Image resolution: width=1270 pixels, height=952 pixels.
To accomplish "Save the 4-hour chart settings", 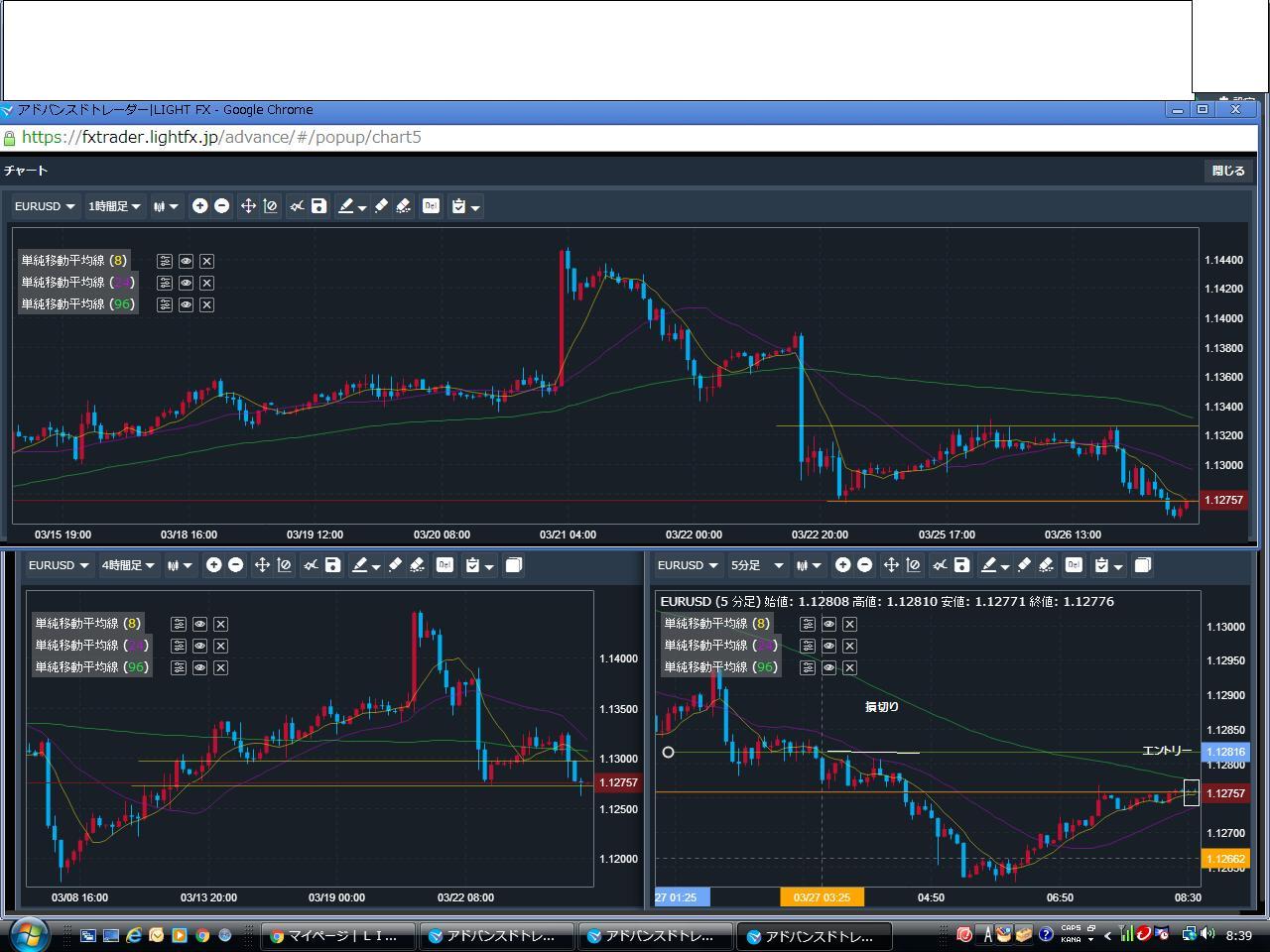I will click(332, 565).
